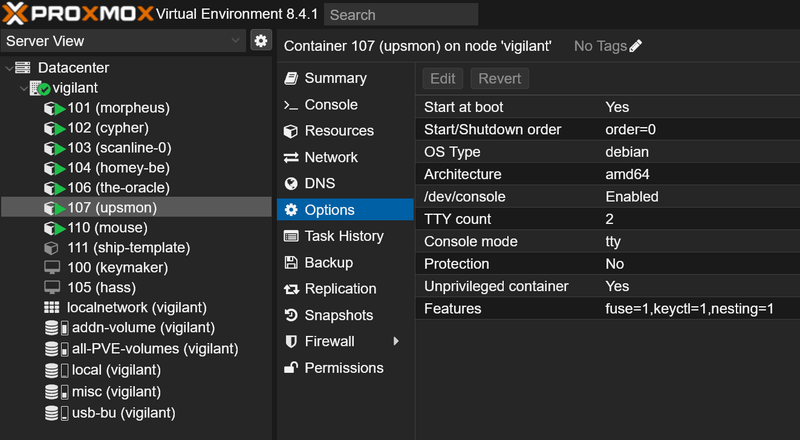
Task: Click the pencil icon next to No Tags
Action: [636, 46]
